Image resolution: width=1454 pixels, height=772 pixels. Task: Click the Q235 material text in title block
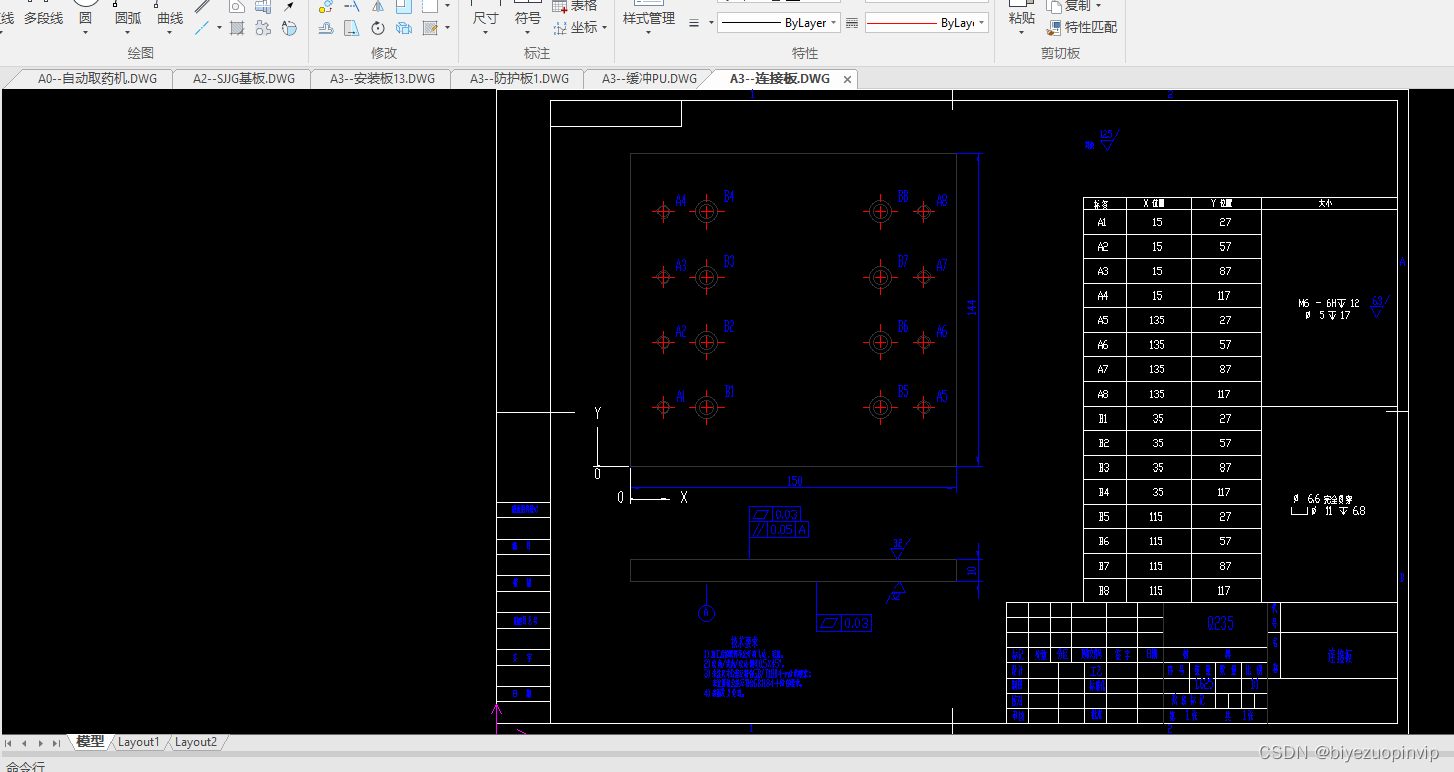click(1221, 622)
